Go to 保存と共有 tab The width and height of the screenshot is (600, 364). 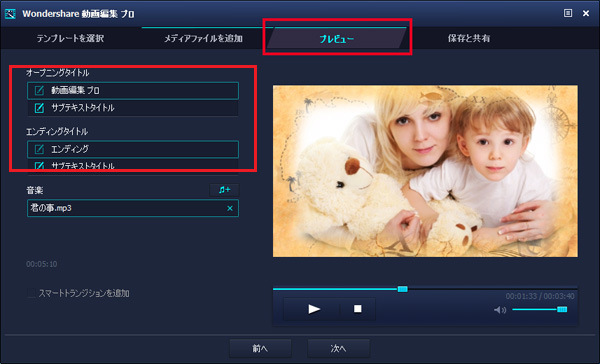[x=469, y=38]
